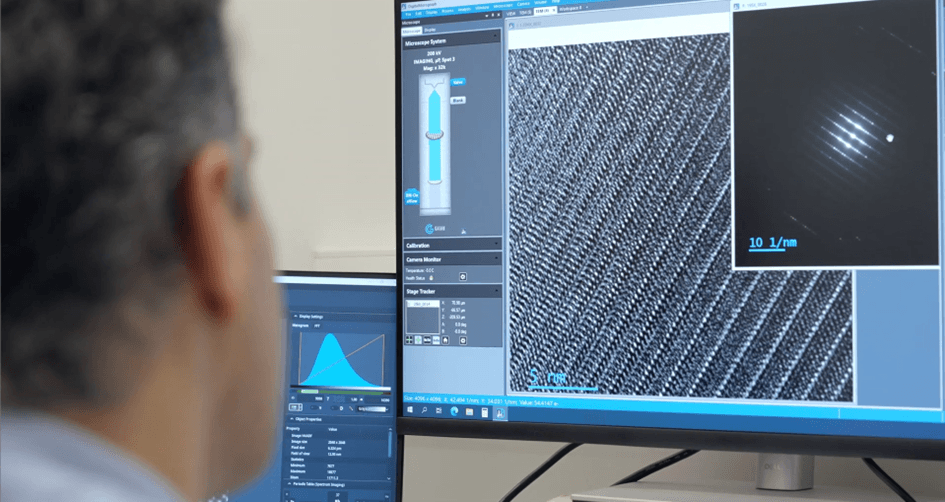Open Stage Tracker settings gear

click(463, 340)
